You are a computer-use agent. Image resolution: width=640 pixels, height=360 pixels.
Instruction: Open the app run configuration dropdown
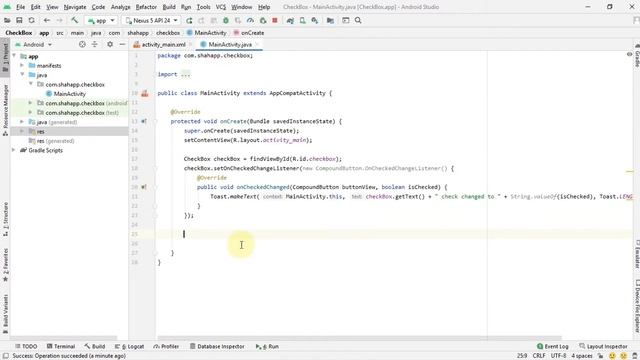coord(101,20)
